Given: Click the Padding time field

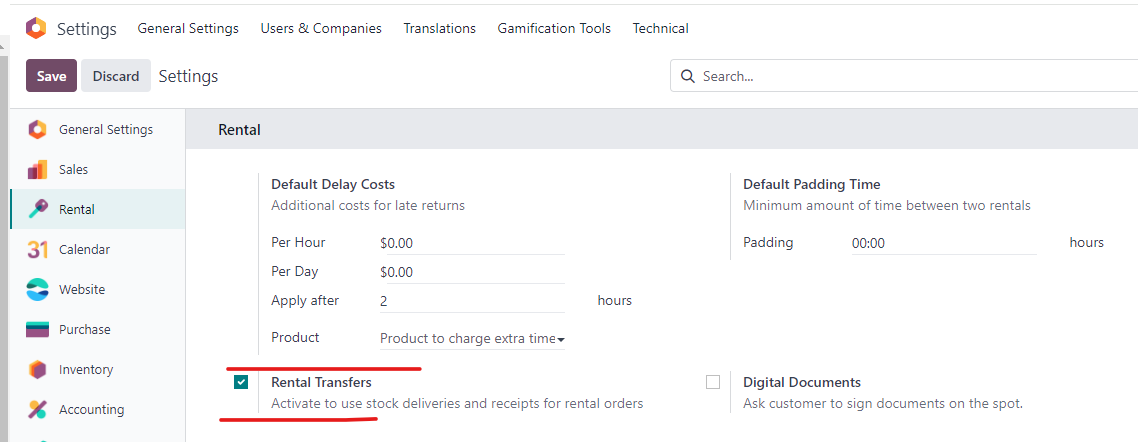Looking at the screenshot, I should (944, 244).
